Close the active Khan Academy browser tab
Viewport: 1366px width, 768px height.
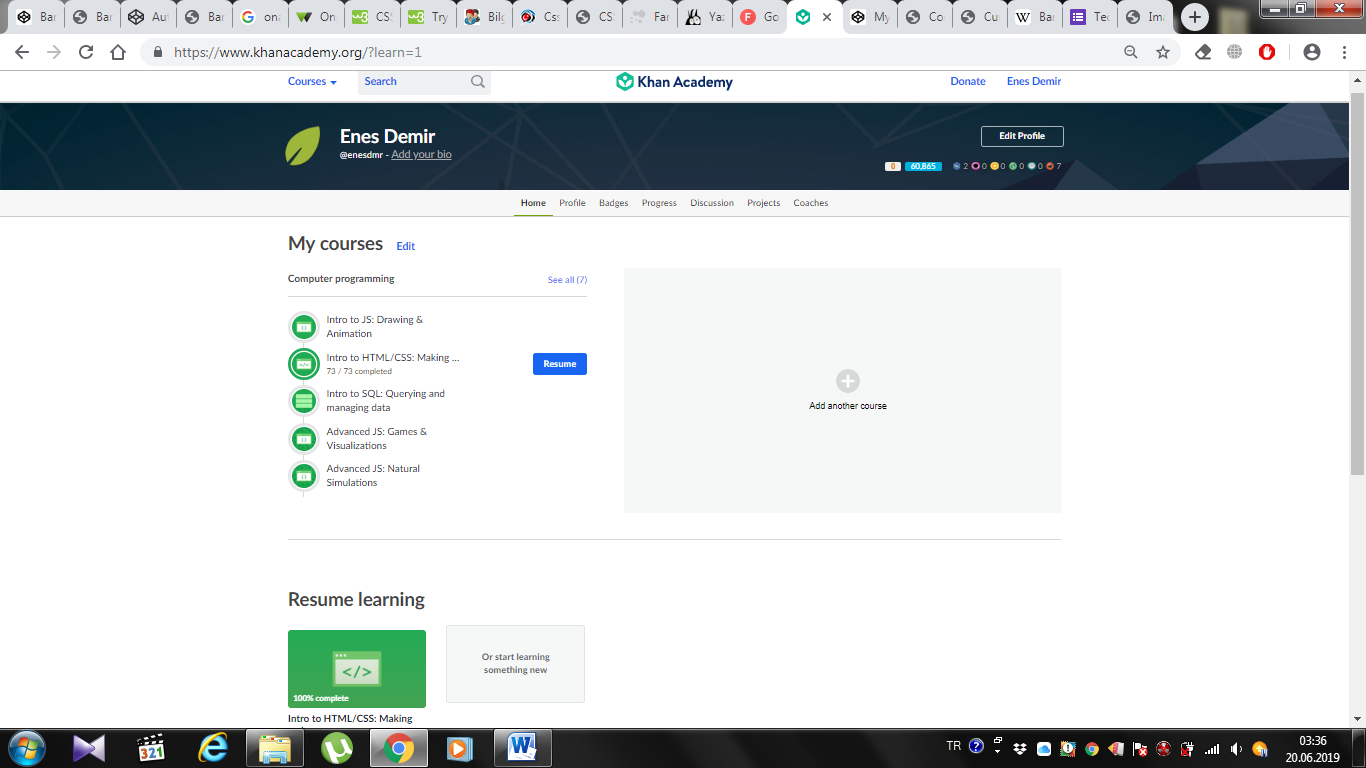click(x=827, y=17)
